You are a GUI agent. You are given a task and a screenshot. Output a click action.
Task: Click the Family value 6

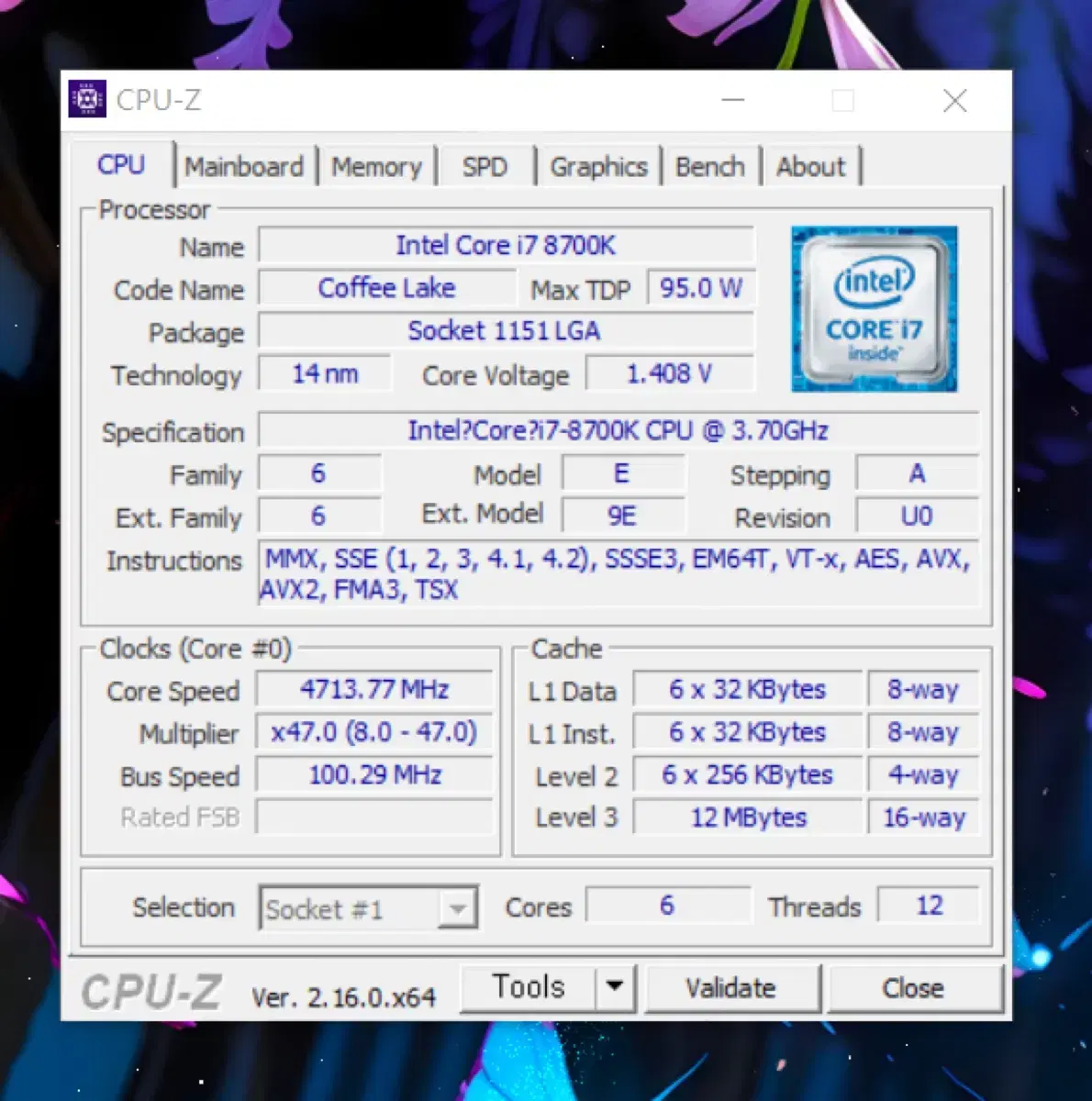tap(318, 473)
